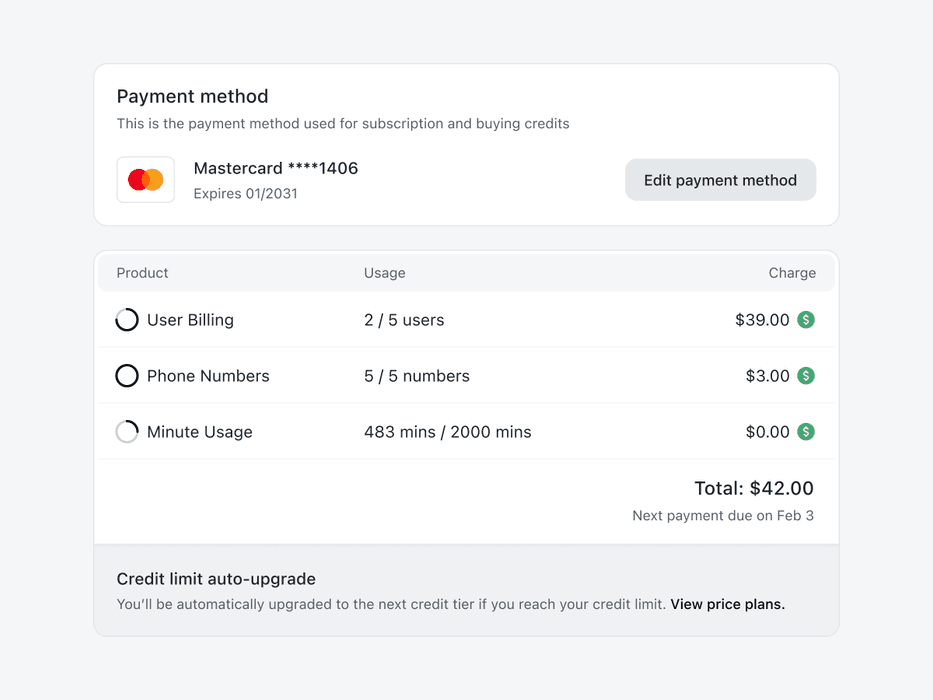Click the 483 mins / 2000 mins usage text
The width and height of the screenshot is (933, 700).
(x=447, y=432)
